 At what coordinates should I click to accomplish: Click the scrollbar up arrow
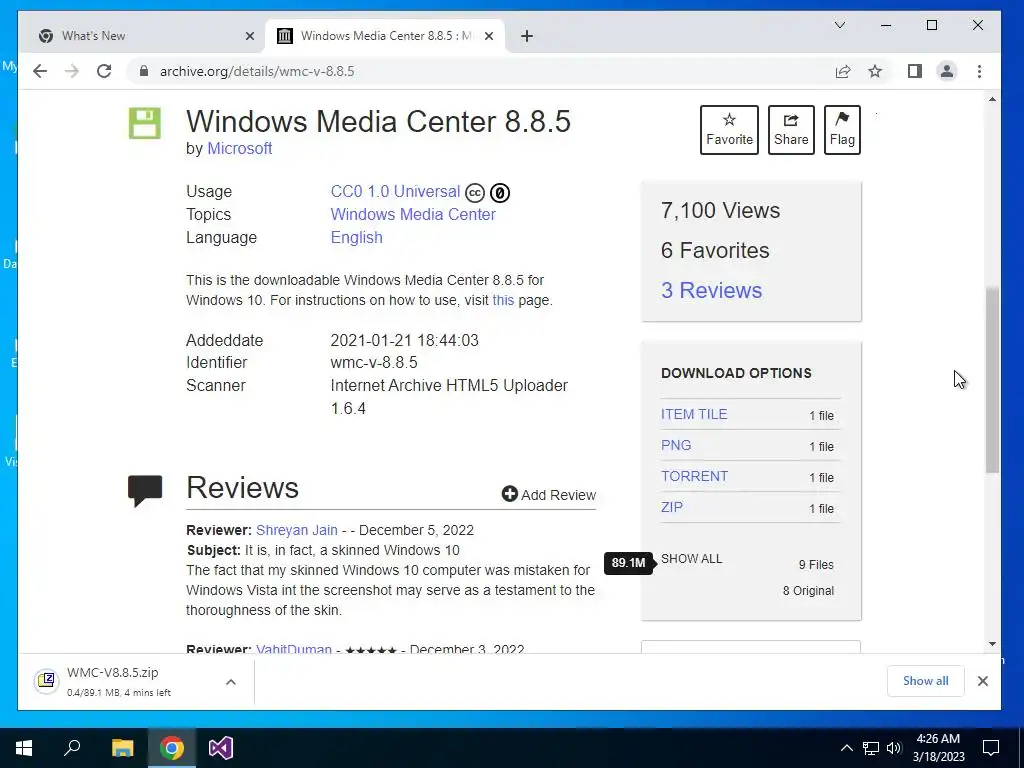pos(992,99)
